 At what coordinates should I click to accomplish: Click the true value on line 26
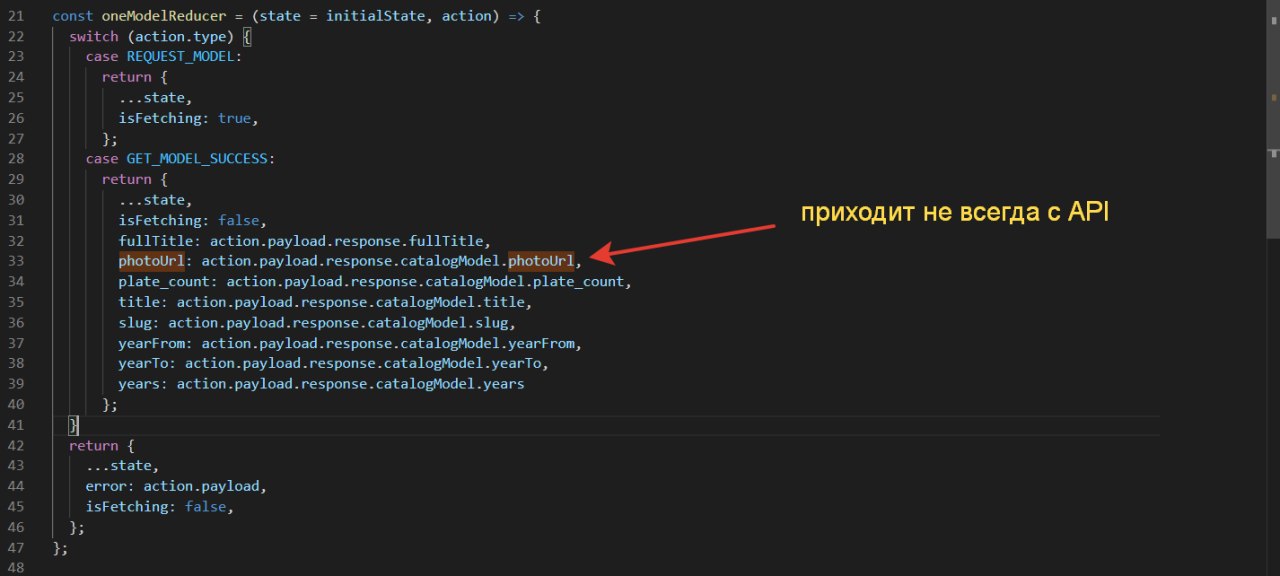pos(235,118)
